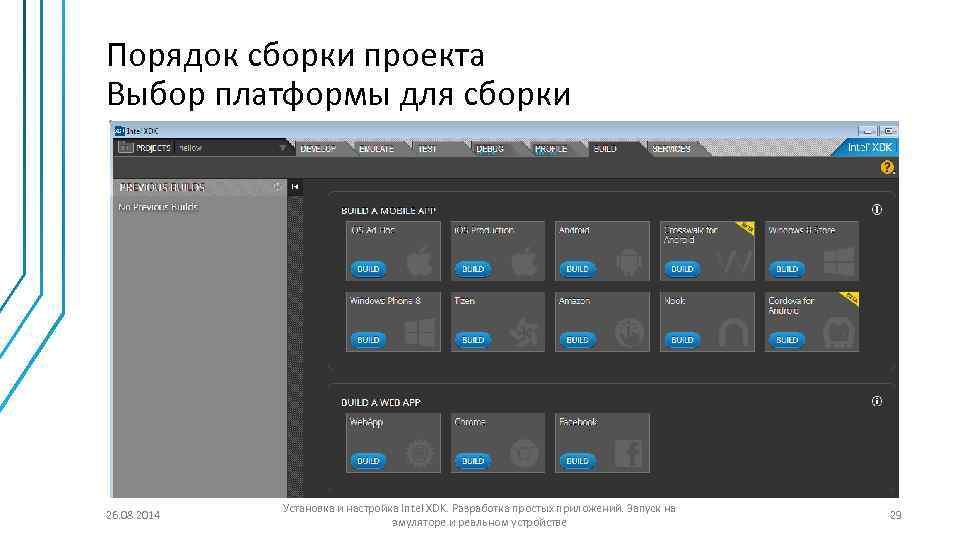Click the refresh icon in Previous Builds header
Screen dimensions: 960x540
pyautogui.click(x=277, y=186)
